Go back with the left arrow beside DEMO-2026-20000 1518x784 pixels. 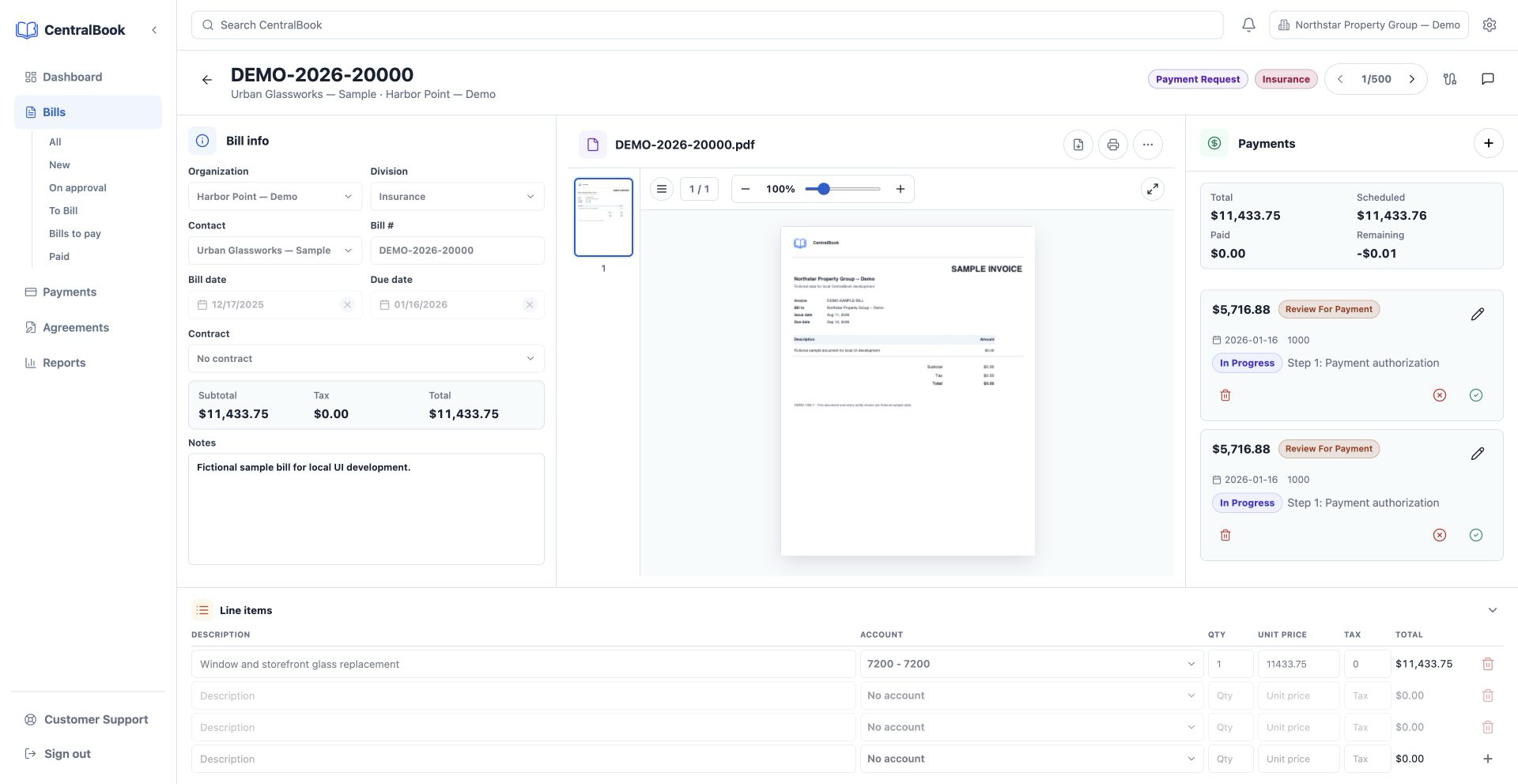(207, 80)
